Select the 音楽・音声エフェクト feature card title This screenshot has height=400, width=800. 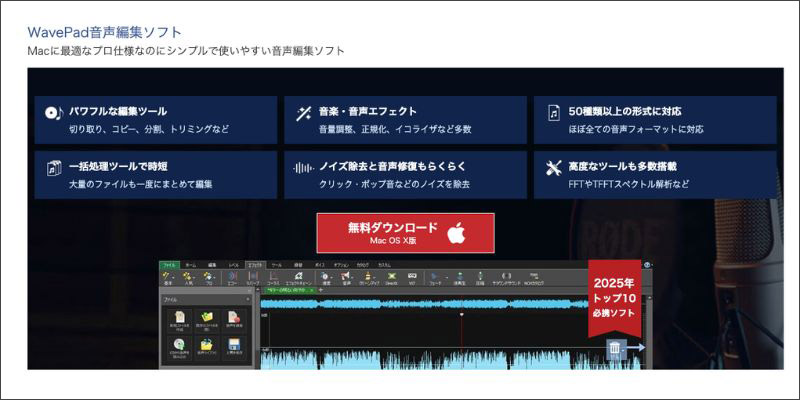click(x=368, y=111)
